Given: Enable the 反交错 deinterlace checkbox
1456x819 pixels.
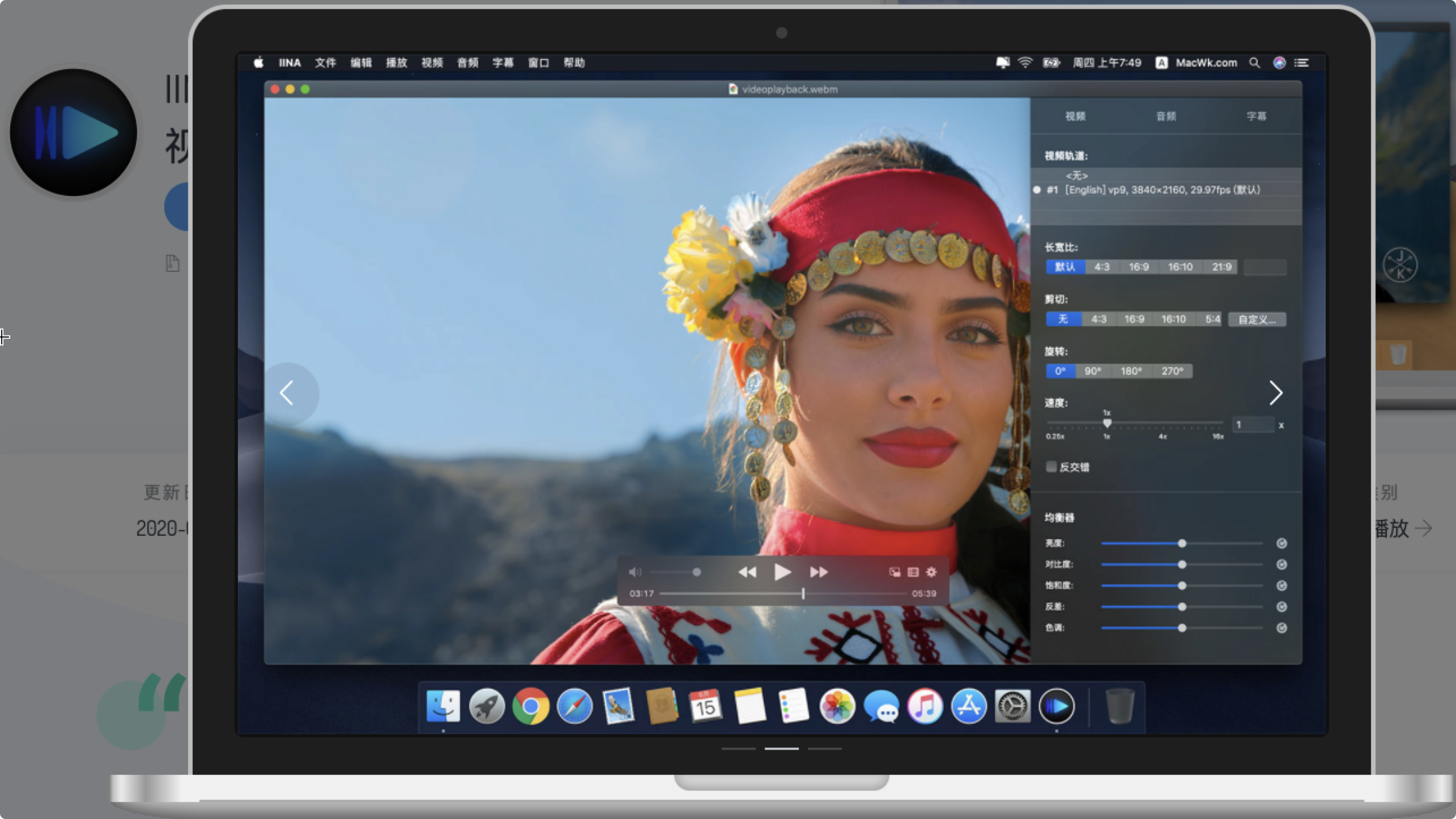Looking at the screenshot, I should (1051, 467).
